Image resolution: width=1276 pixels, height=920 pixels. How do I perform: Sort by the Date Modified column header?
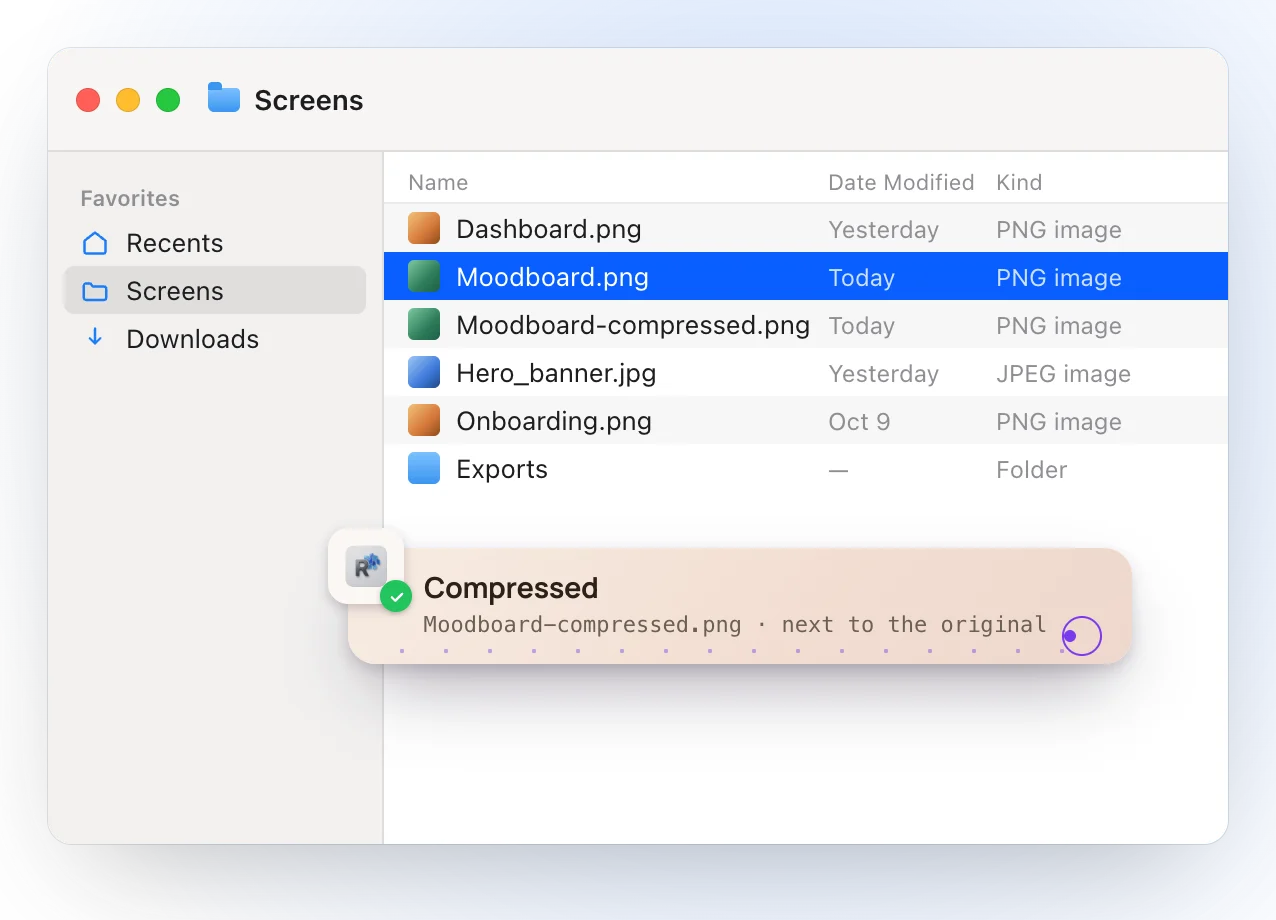pyautogui.click(x=901, y=182)
